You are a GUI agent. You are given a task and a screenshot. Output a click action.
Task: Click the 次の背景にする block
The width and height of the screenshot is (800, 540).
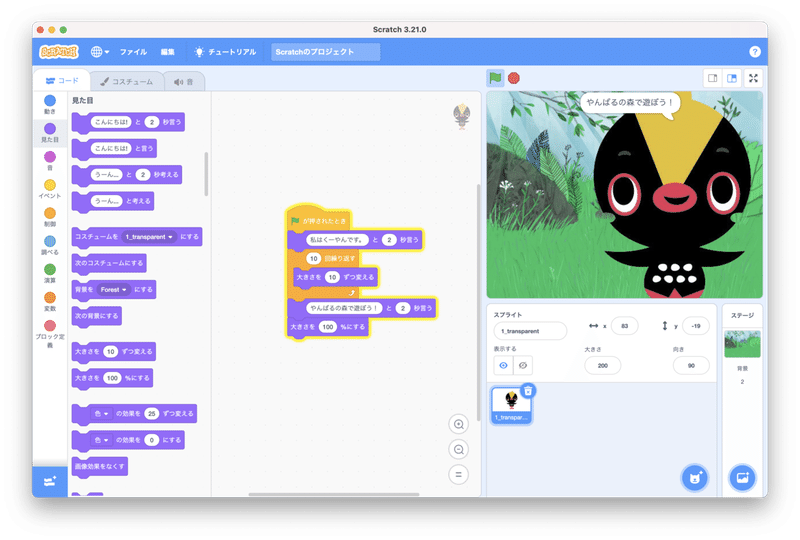point(96,316)
